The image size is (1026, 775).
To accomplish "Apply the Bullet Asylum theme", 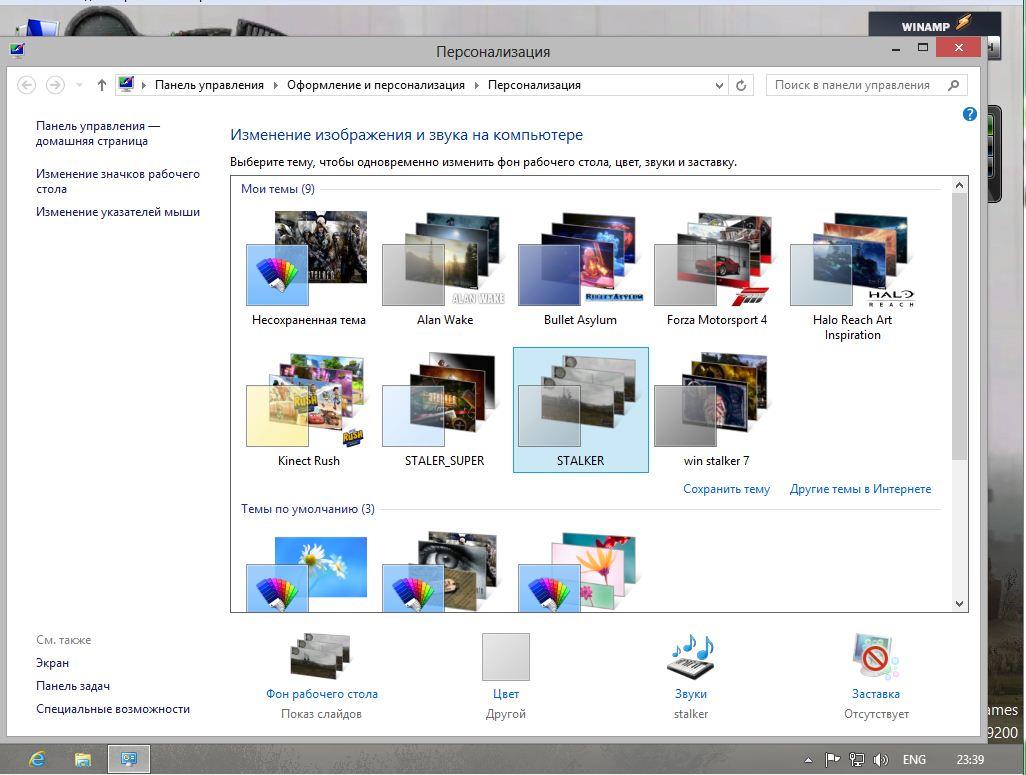I will coord(580,268).
